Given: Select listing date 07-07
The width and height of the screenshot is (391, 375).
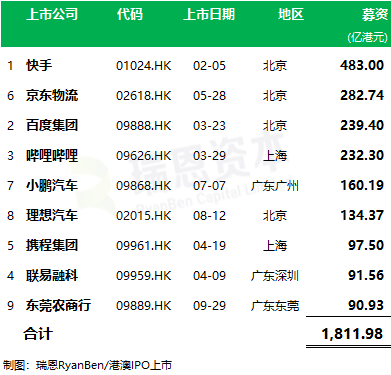Looking at the screenshot, I should pyautogui.click(x=209, y=186).
